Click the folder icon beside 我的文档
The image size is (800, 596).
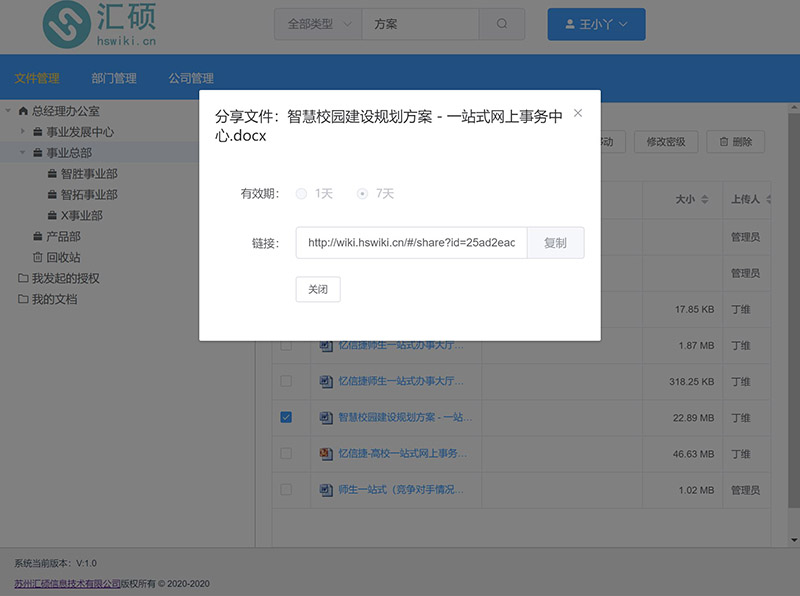click(21, 298)
